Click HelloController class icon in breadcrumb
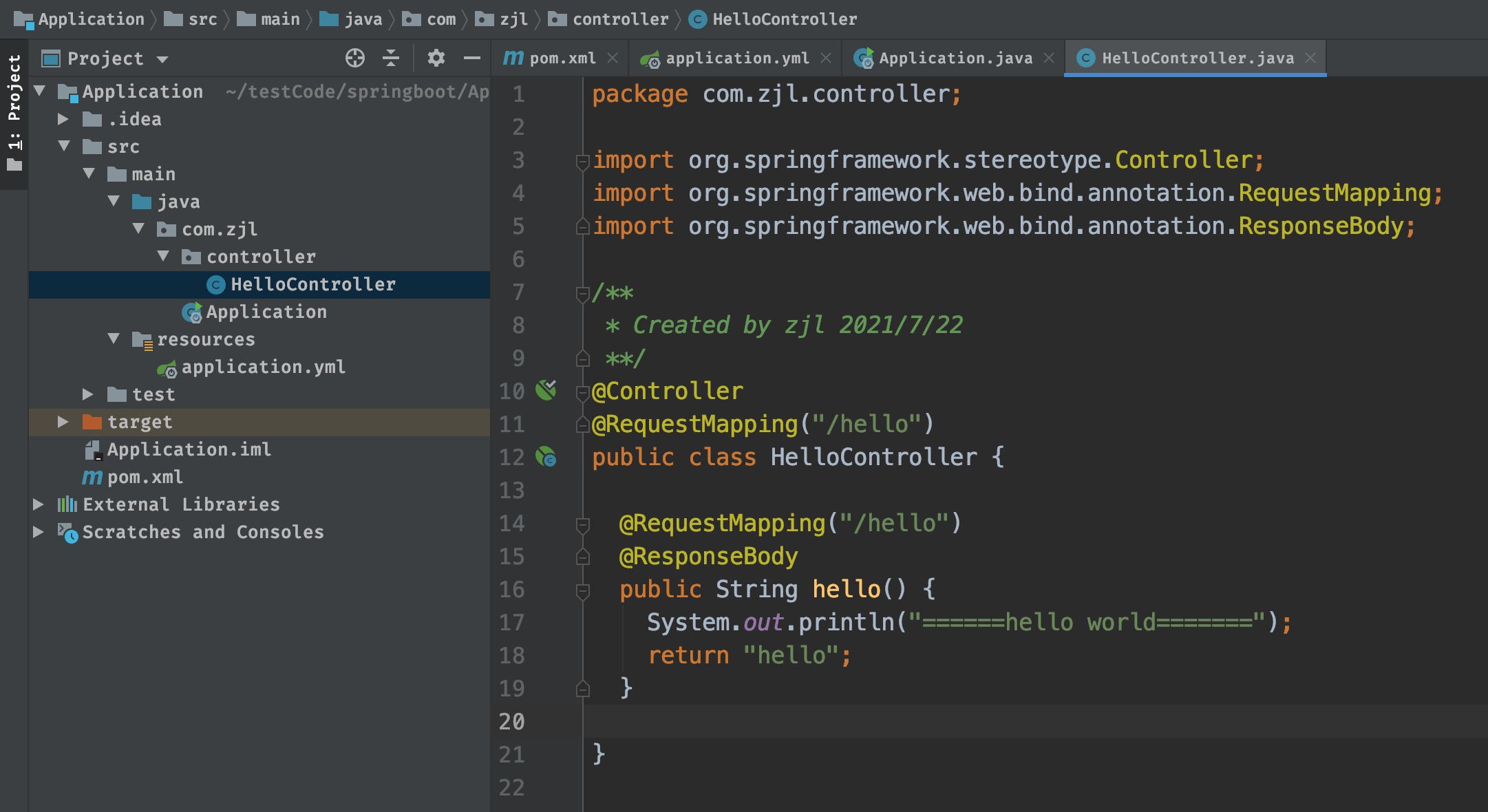1488x812 pixels. pyautogui.click(x=697, y=19)
